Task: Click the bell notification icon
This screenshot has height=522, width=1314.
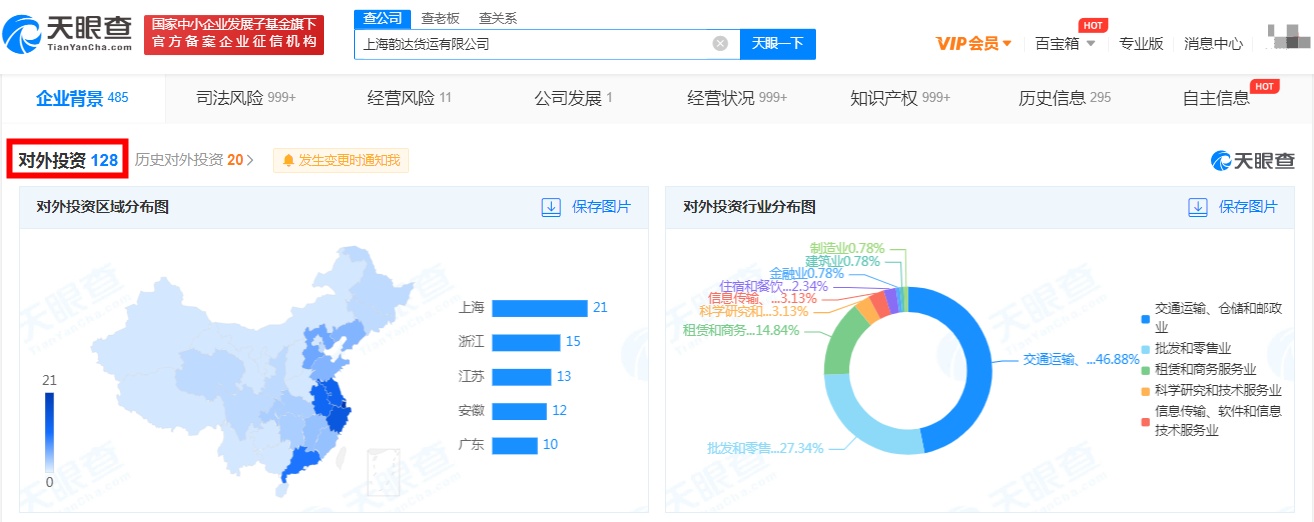Action: click(289, 160)
